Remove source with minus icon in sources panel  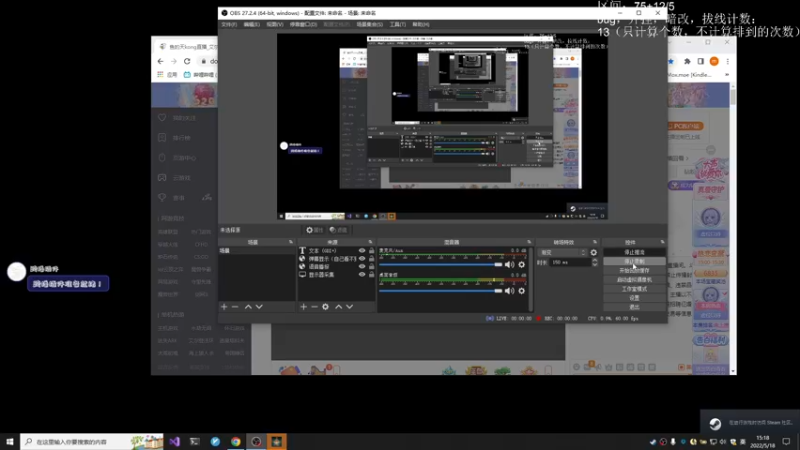(314, 307)
